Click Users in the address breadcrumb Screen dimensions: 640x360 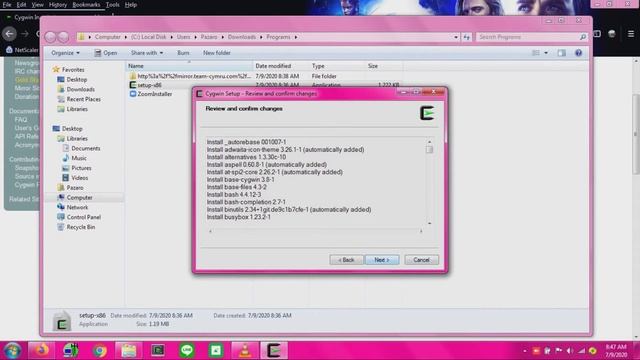click(184, 37)
